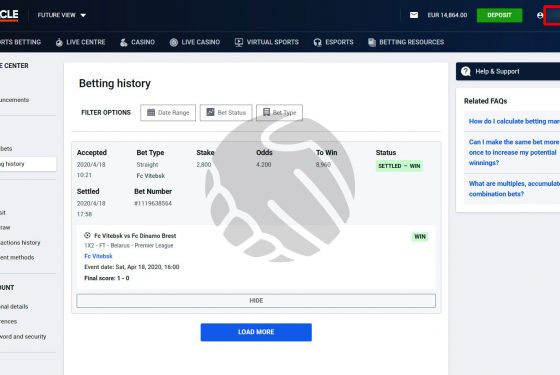Click the green Deposit button
Image resolution: width=560 pixels, height=375 pixels.
click(499, 15)
